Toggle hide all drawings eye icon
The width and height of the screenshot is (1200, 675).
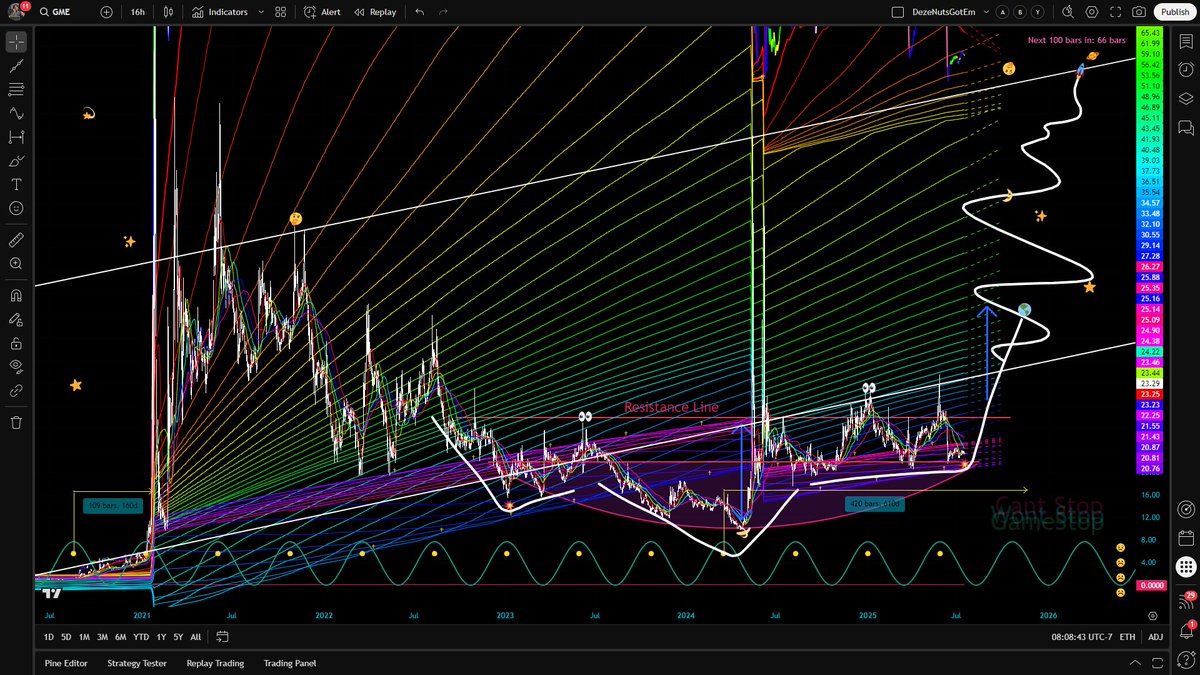16,367
